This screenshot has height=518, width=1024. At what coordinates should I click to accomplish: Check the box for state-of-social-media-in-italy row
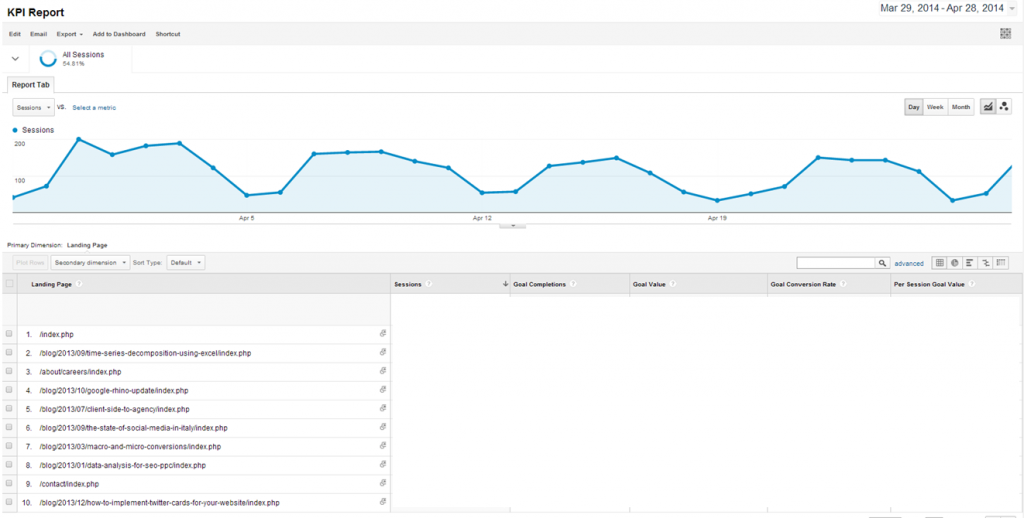(x=9, y=427)
